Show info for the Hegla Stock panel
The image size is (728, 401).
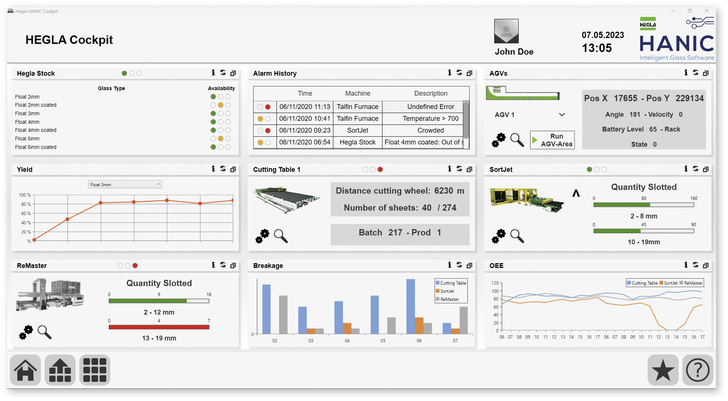click(211, 73)
